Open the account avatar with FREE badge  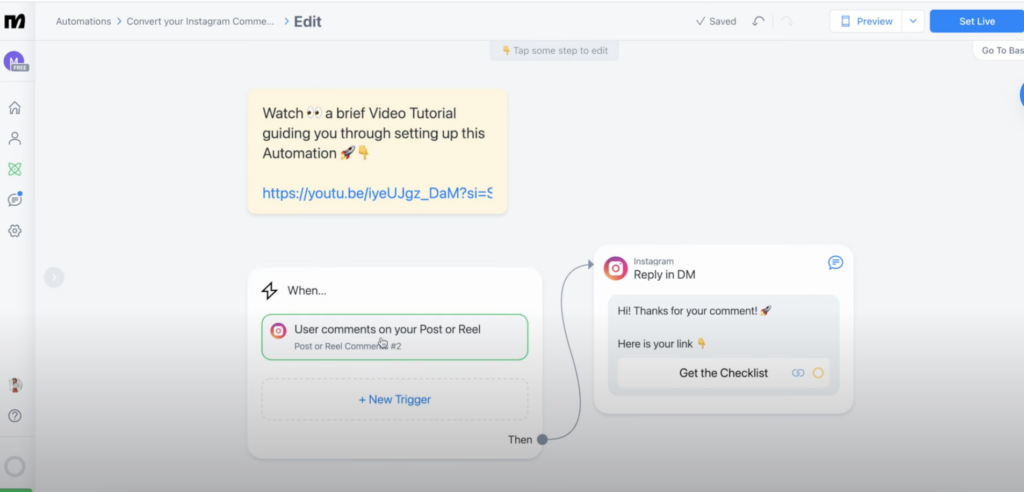[x=14, y=61]
